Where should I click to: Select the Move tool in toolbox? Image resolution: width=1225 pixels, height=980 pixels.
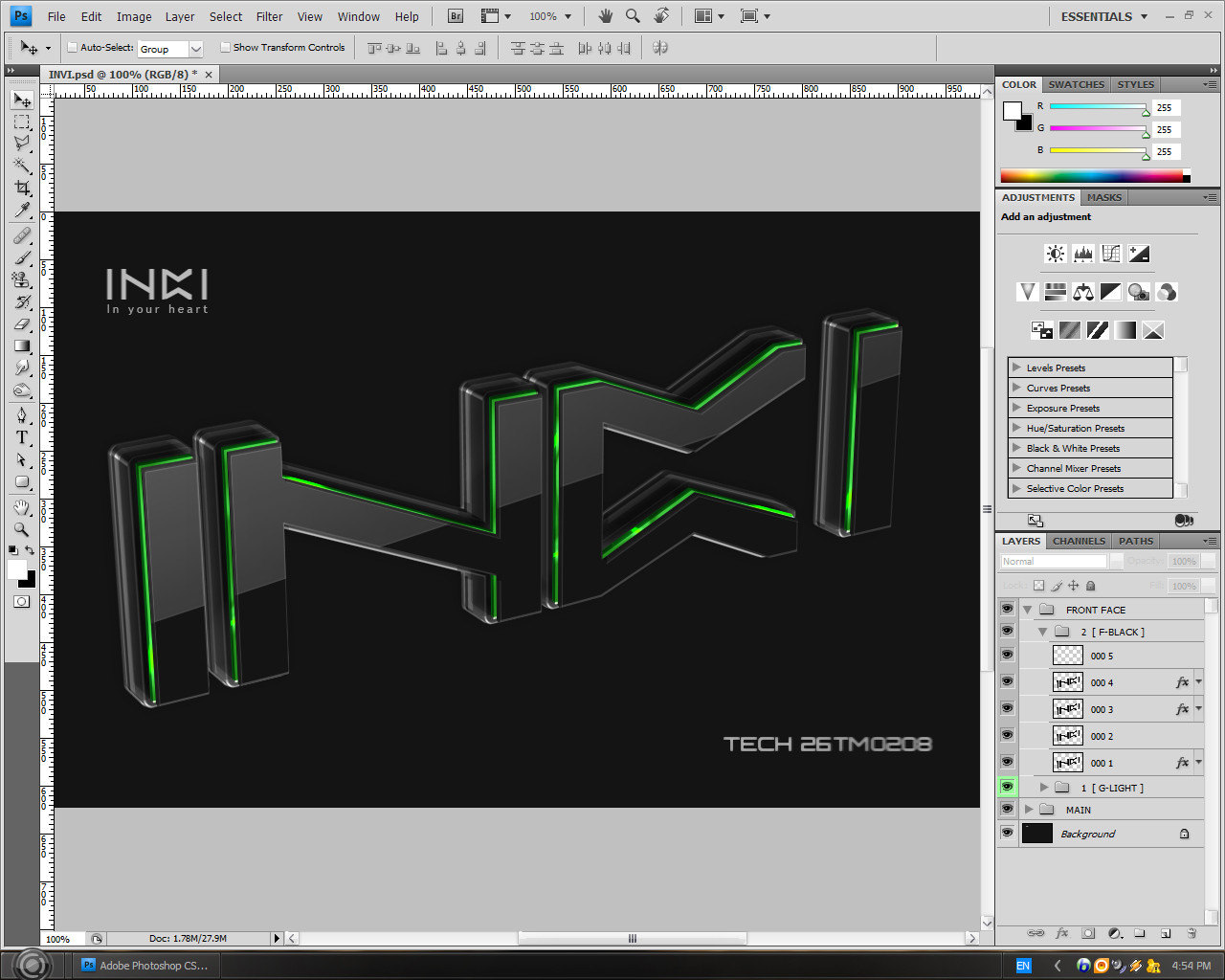coord(22,100)
